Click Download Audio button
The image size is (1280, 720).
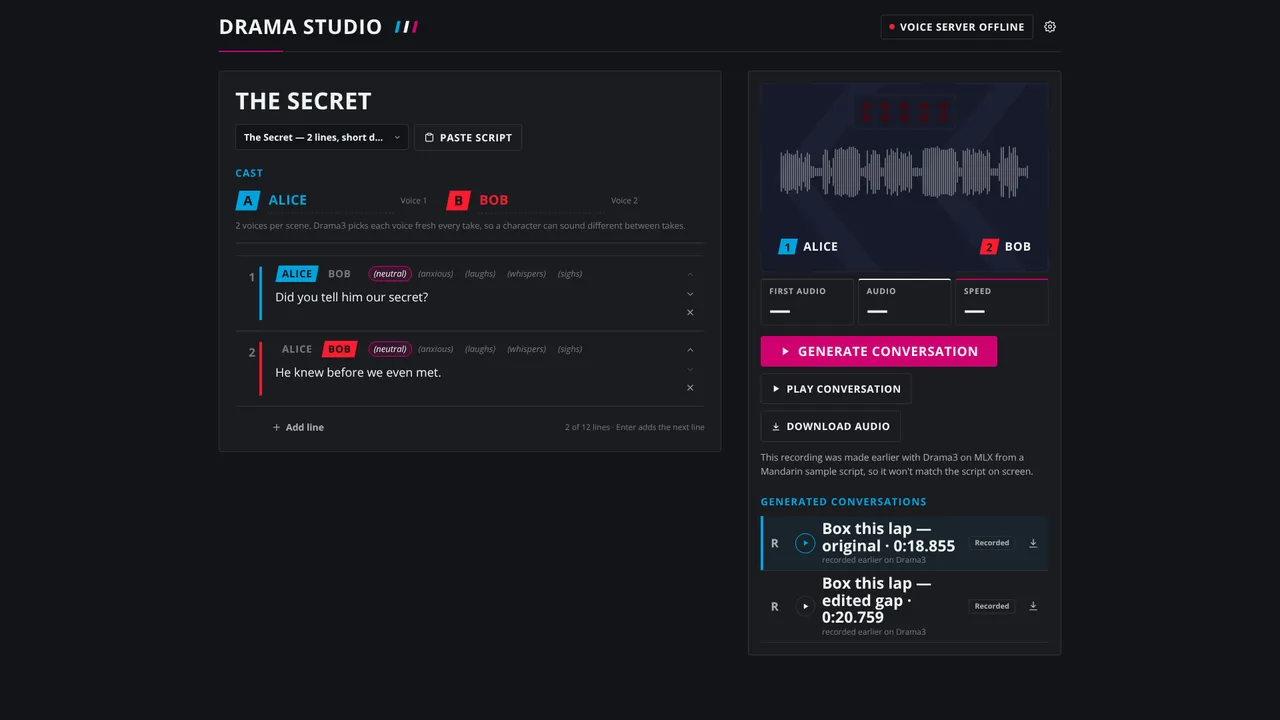831,426
